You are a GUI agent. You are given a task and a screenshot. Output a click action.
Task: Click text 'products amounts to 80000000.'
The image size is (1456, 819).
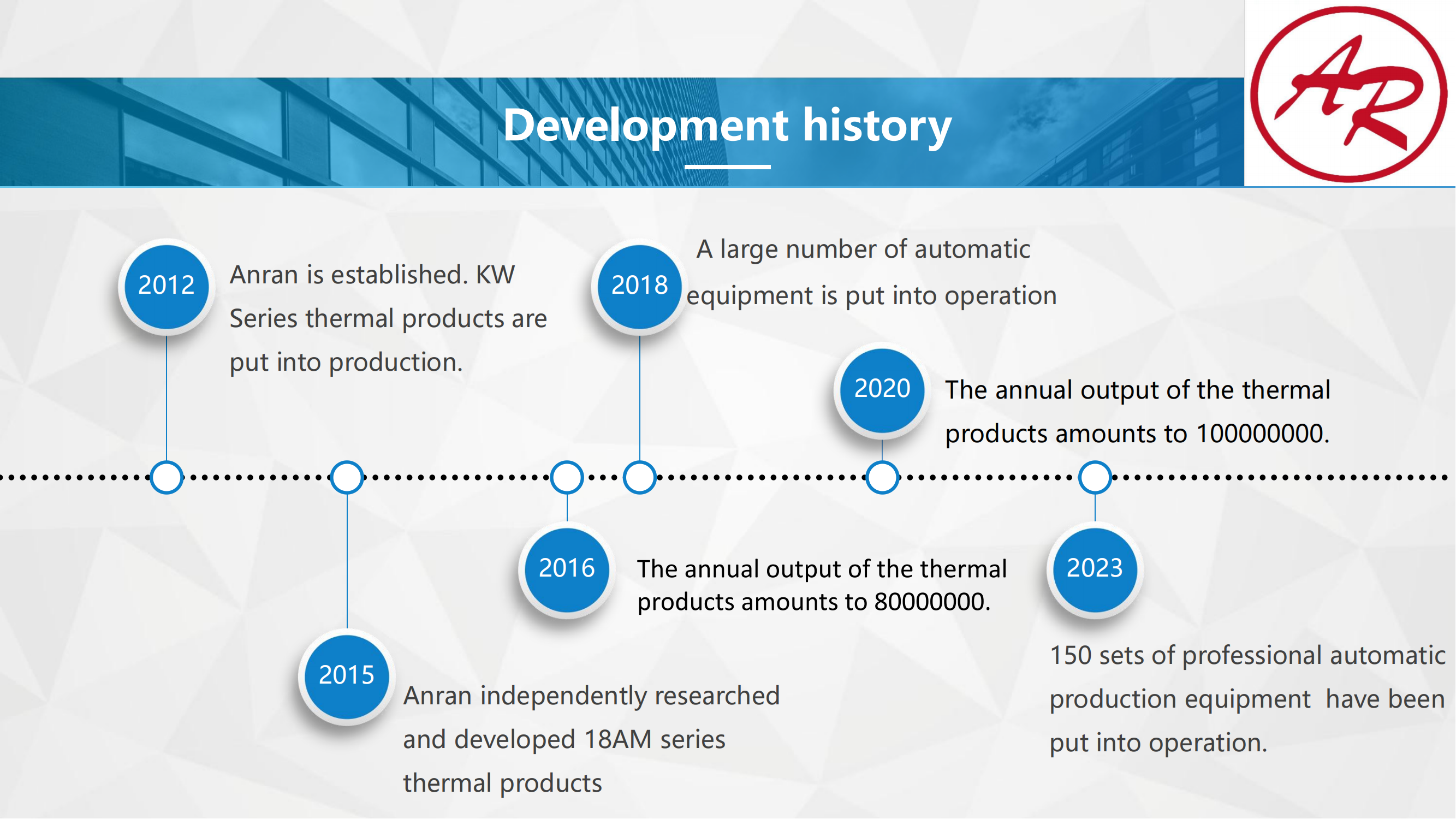pos(814,603)
